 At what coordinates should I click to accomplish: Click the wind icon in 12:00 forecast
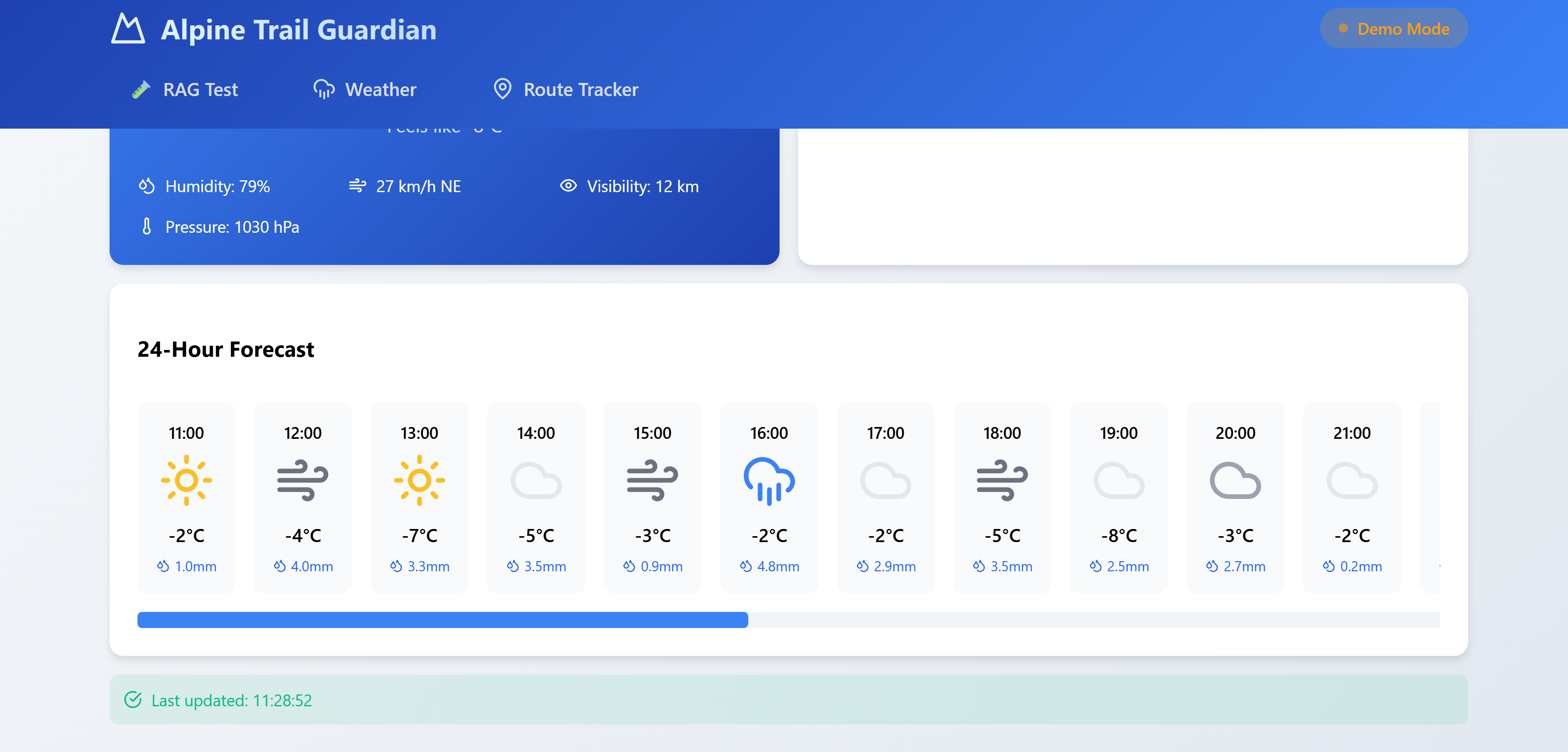(302, 480)
